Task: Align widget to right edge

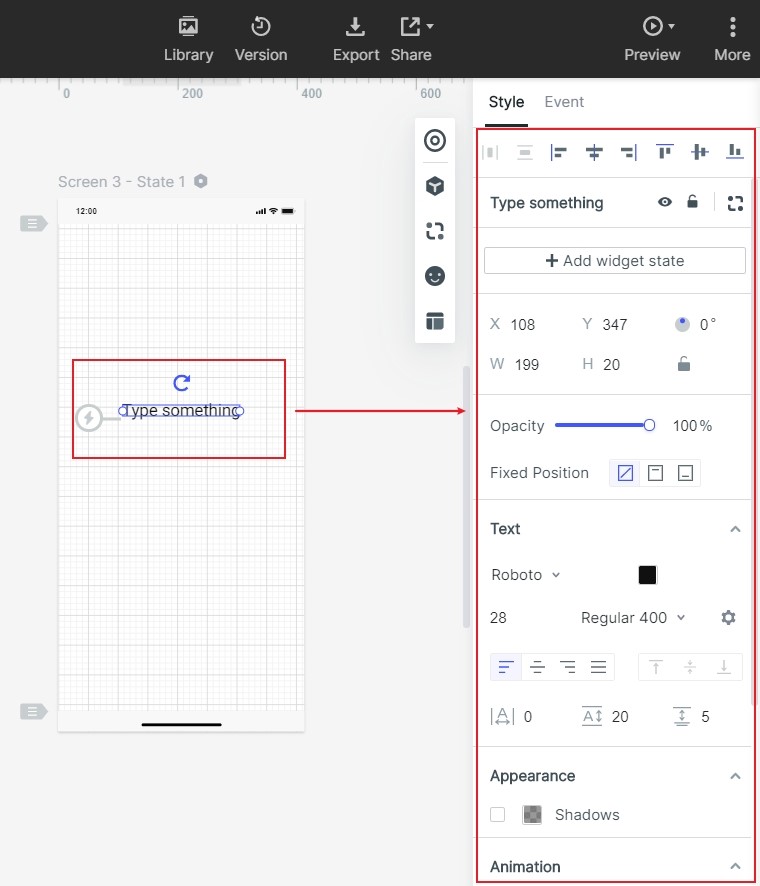Action: click(x=629, y=152)
